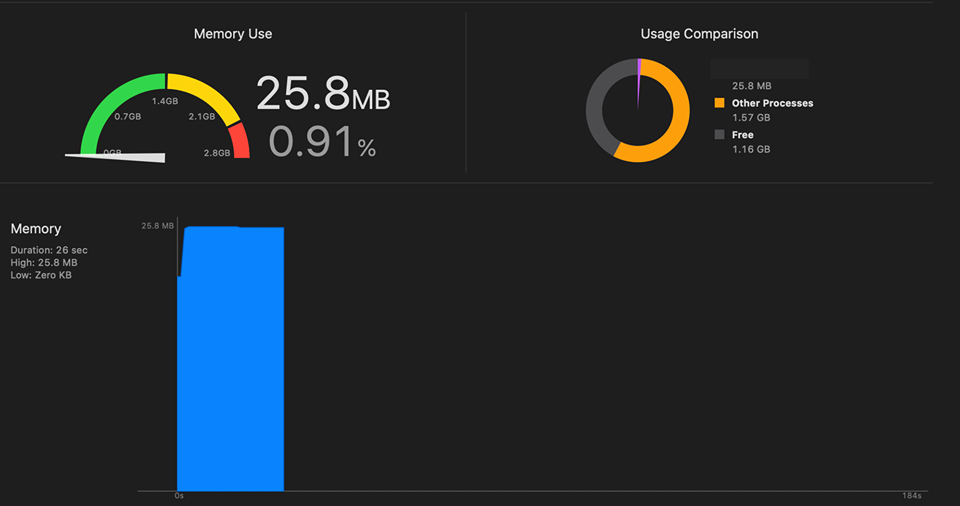Click the blue memory usage graph area

pos(230,358)
